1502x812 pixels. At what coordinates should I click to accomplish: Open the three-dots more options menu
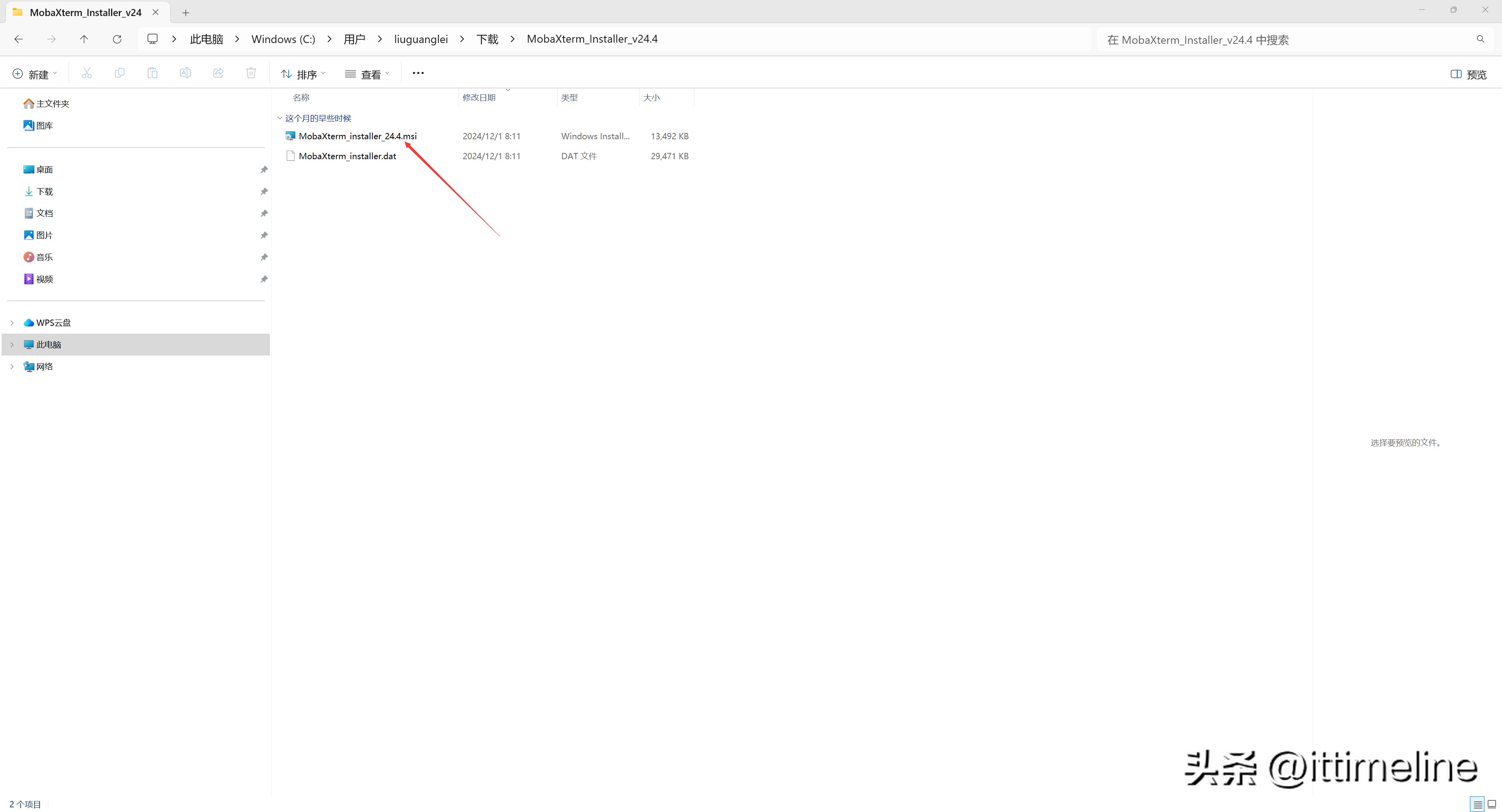[x=418, y=74]
